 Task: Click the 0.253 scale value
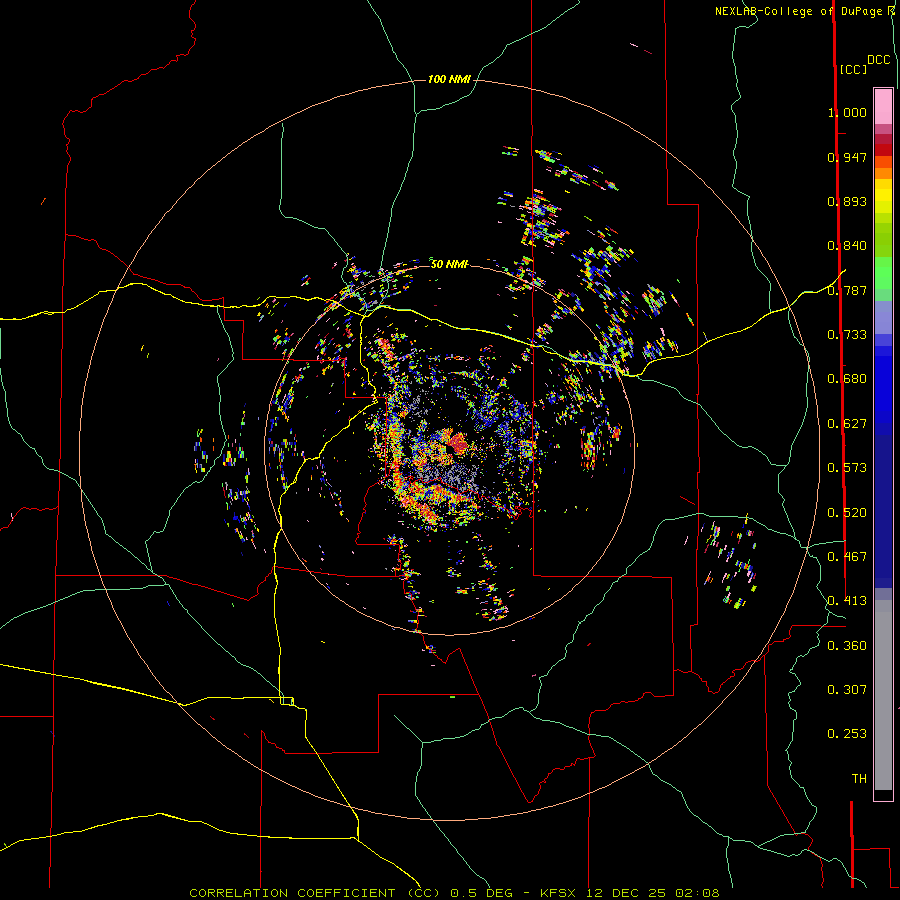click(847, 734)
